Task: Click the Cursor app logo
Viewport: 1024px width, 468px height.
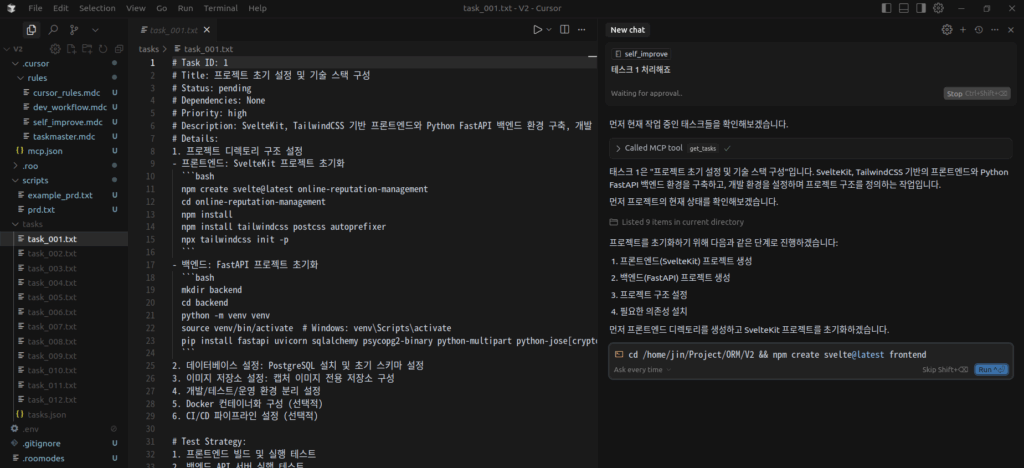Action: 10,8
